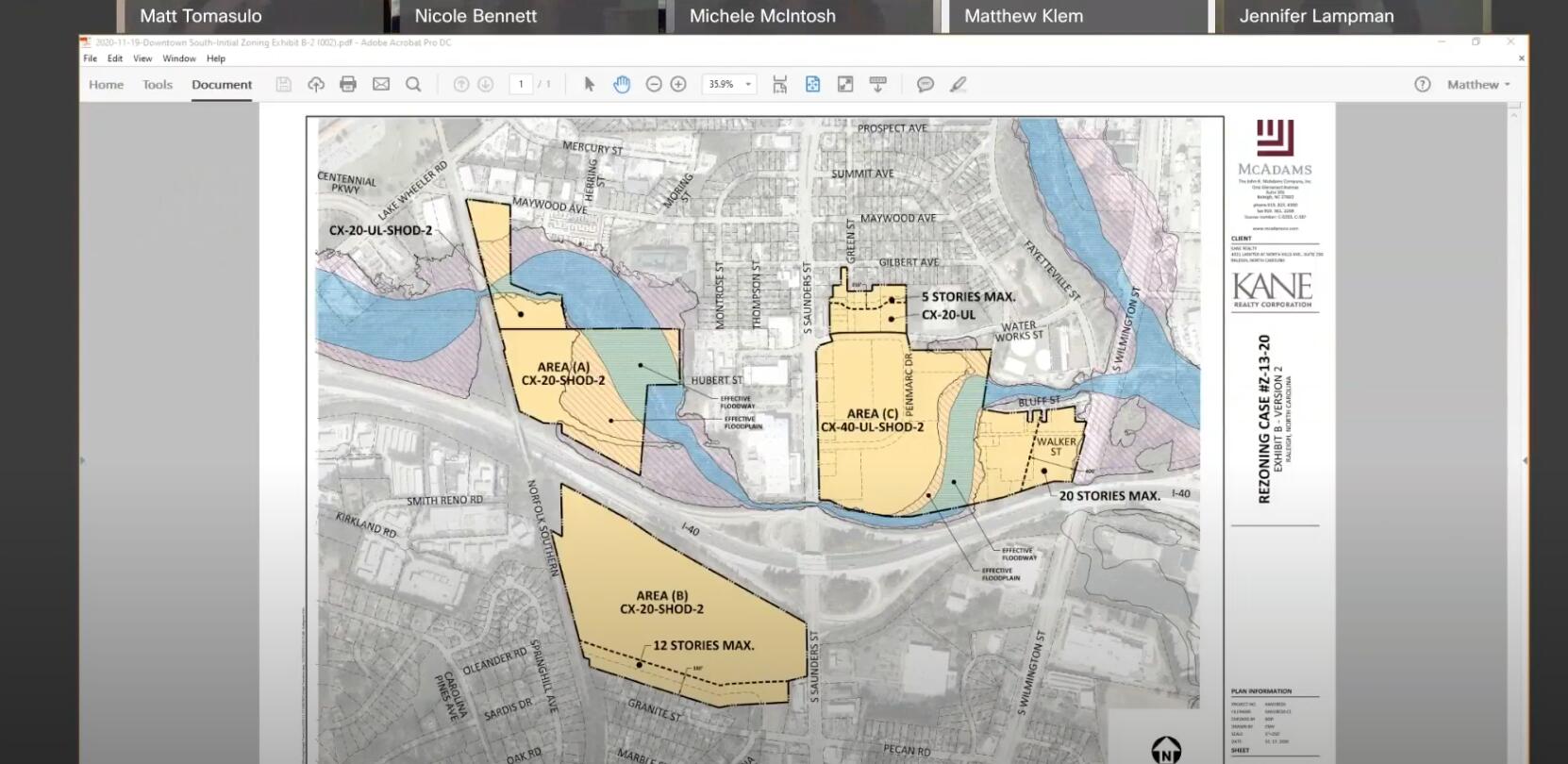Expand the Matthew account menu

1478,85
